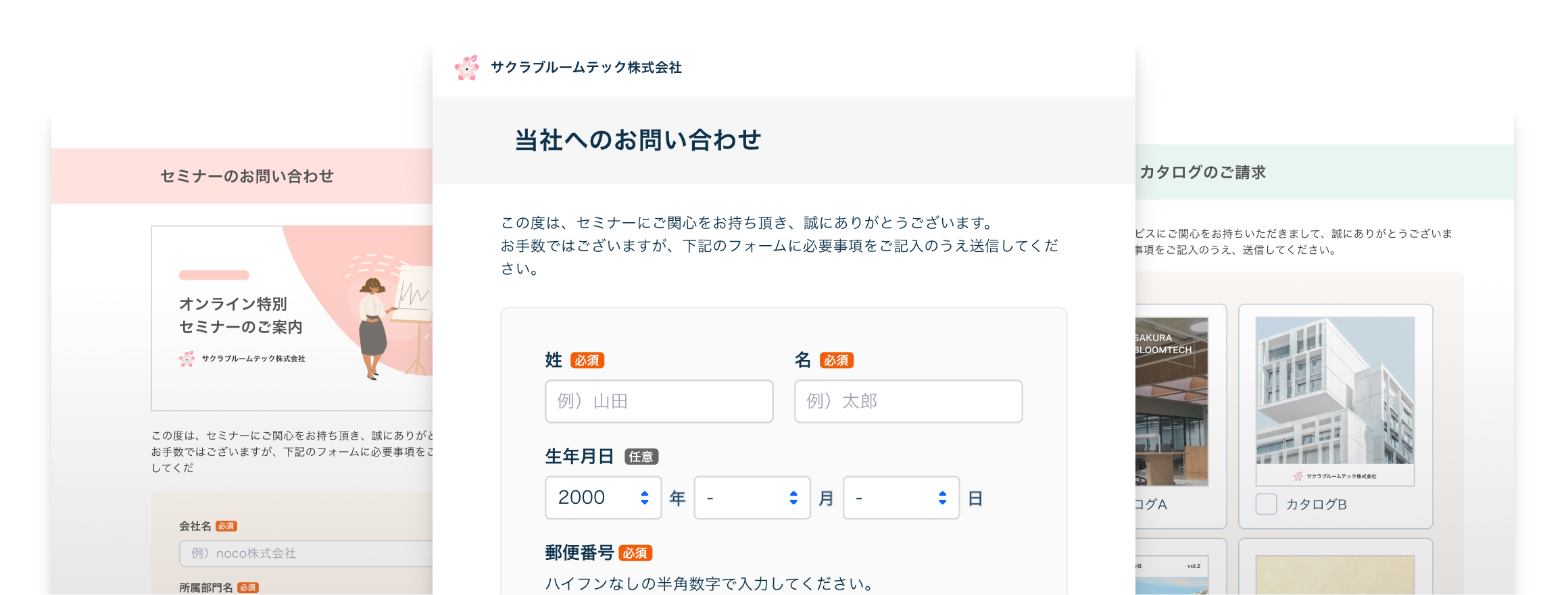This screenshot has width=1568, height=595.
Task: Click the Sakura Bloomtech flower logo in header
Action: 467,68
